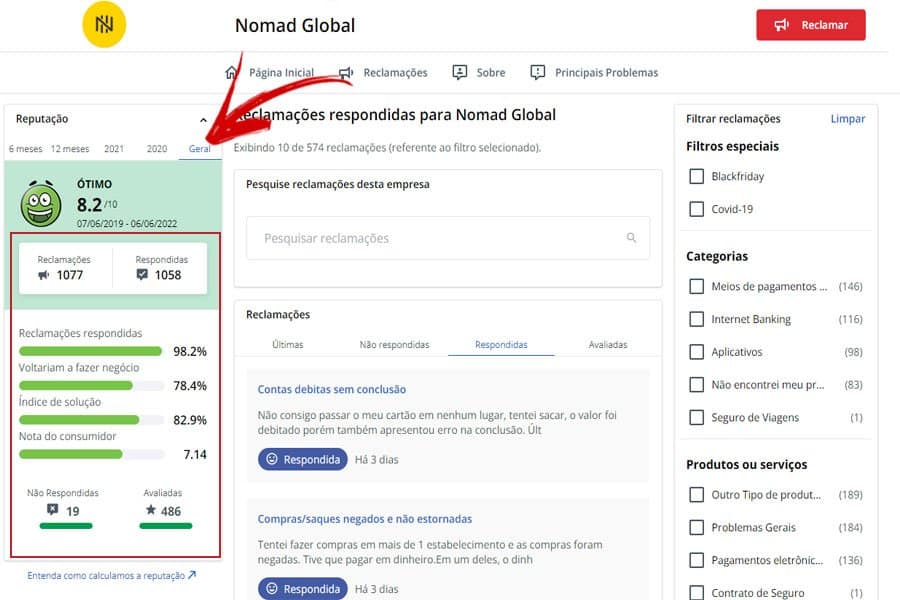
Task: Show the 2021 reputation tab
Action: (x=114, y=149)
